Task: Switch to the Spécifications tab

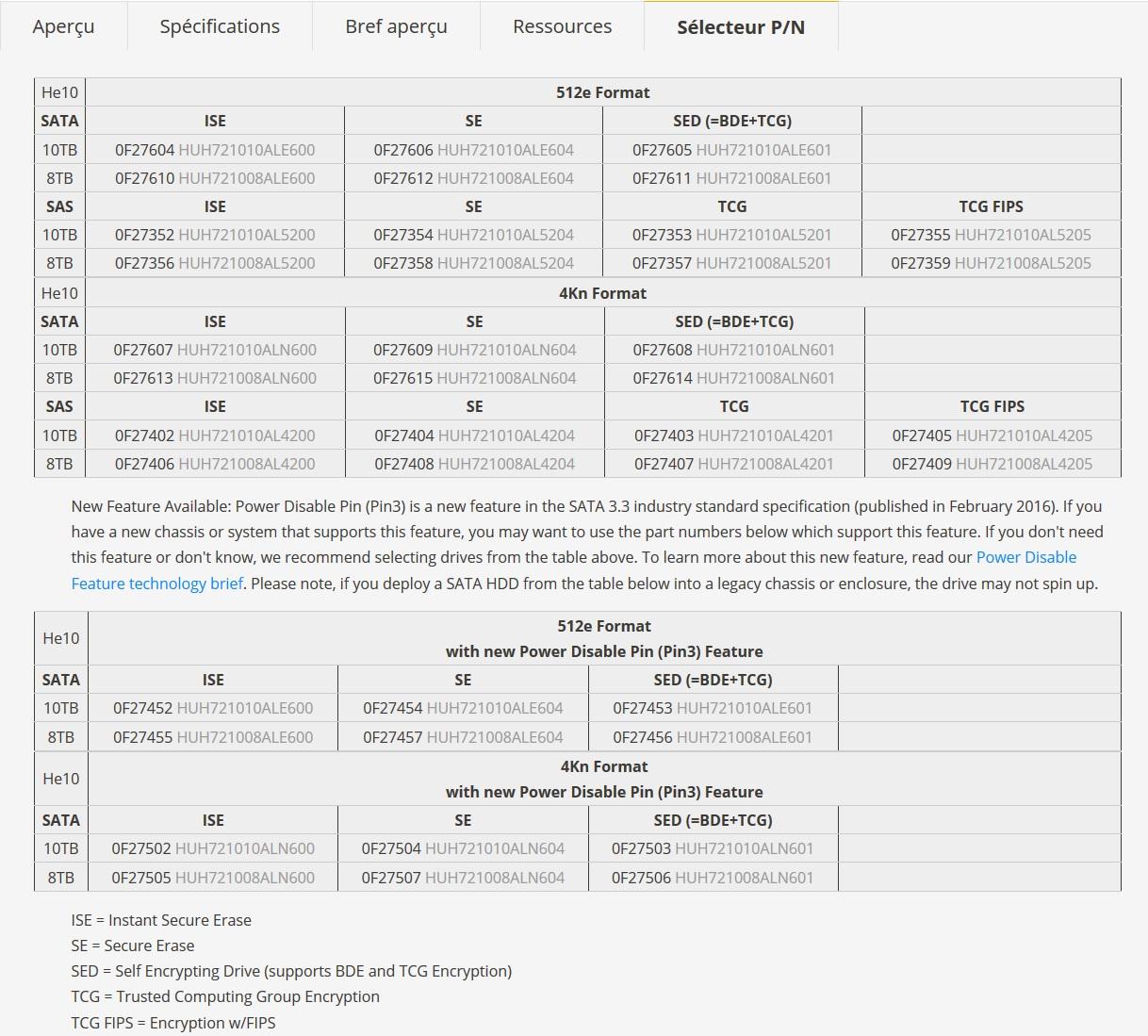Action: click(220, 26)
